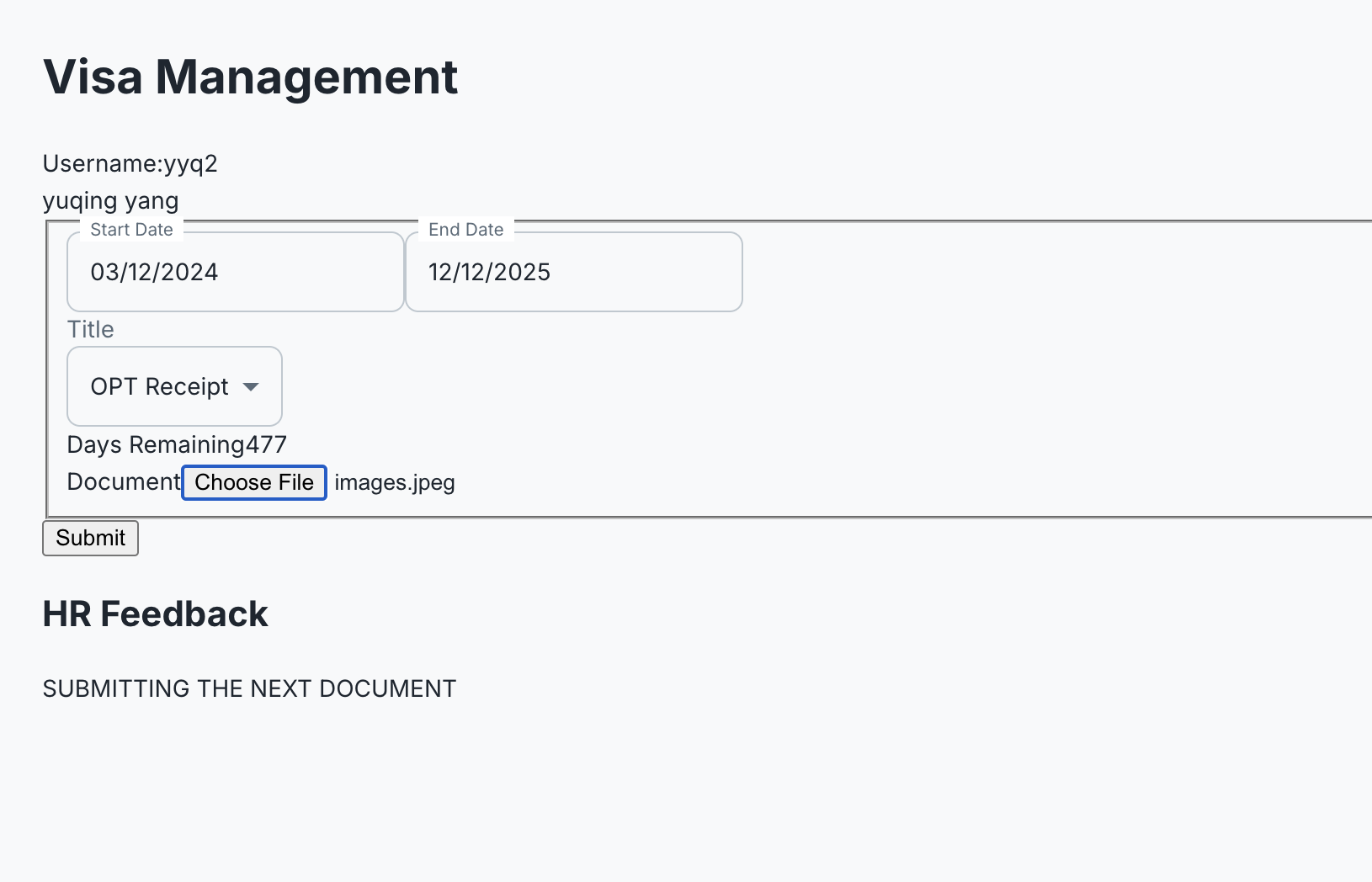Click the Start Date field

tap(235, 271)
